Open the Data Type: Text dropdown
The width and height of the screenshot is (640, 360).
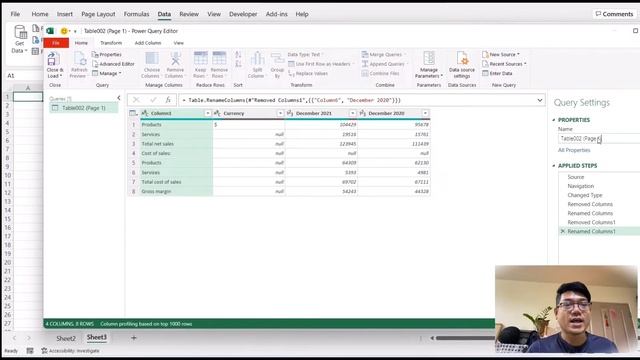tap(305, 54)
